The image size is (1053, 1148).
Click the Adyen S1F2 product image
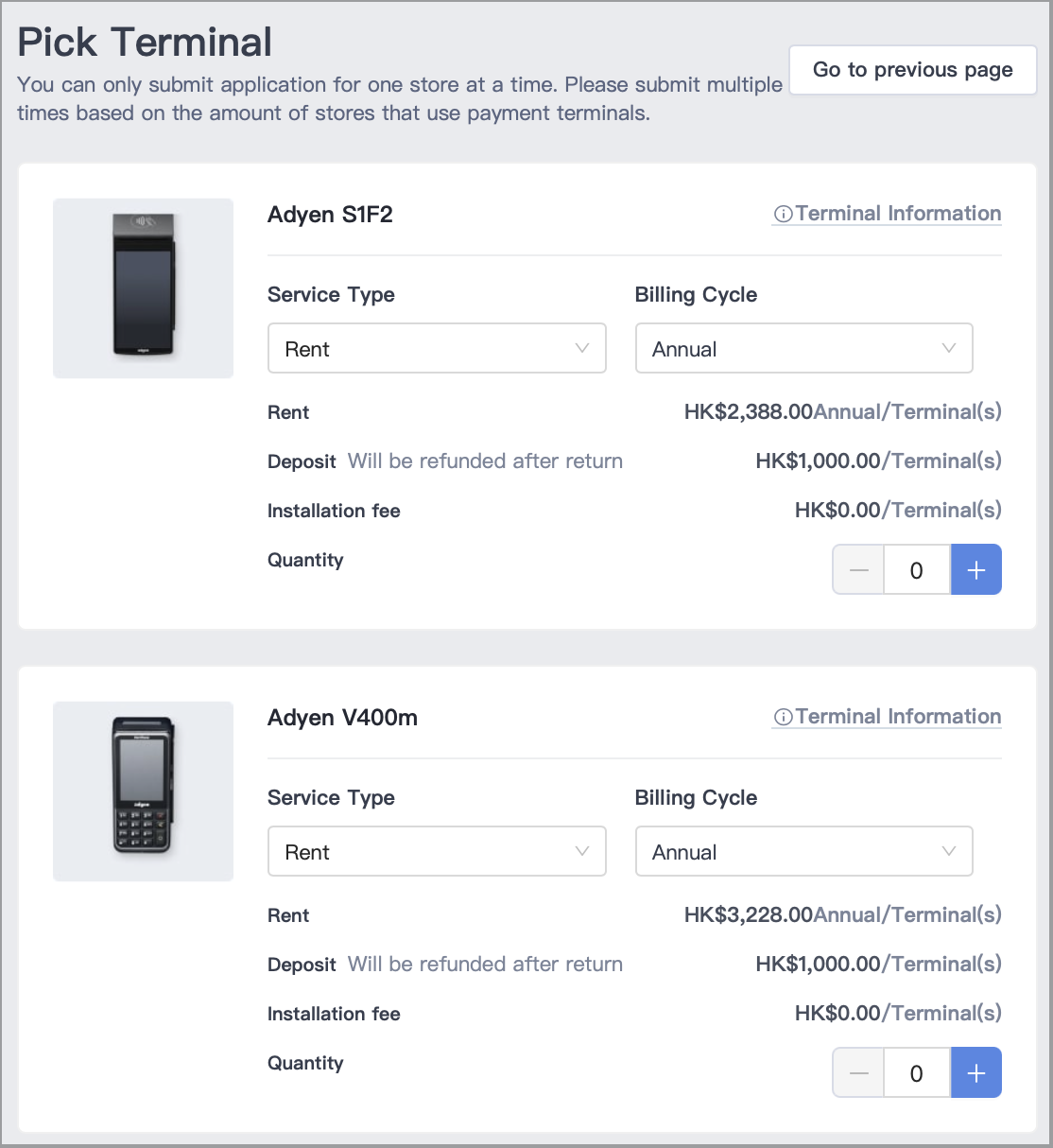(143, 287)
